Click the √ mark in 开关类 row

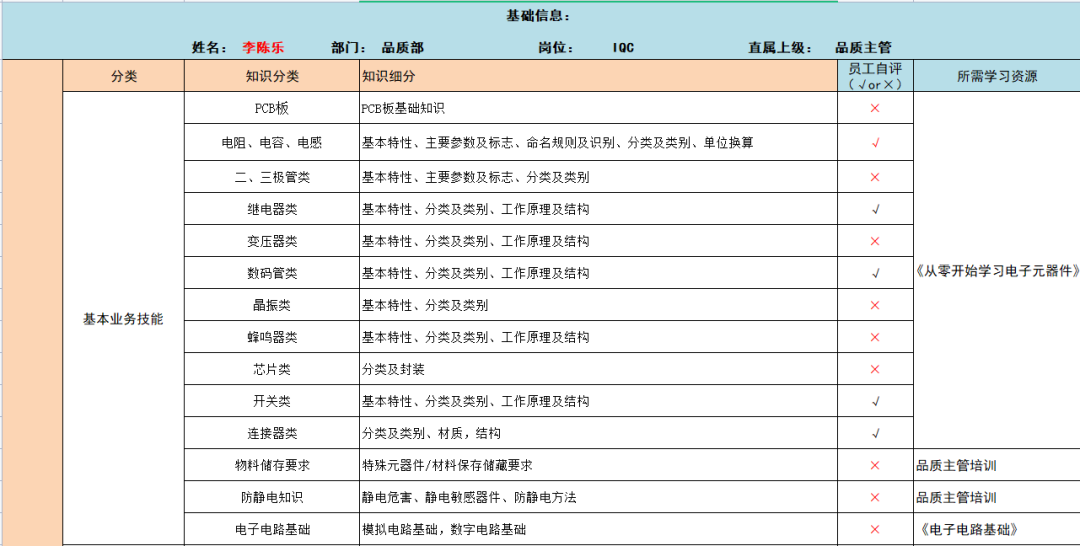[875, 401]
